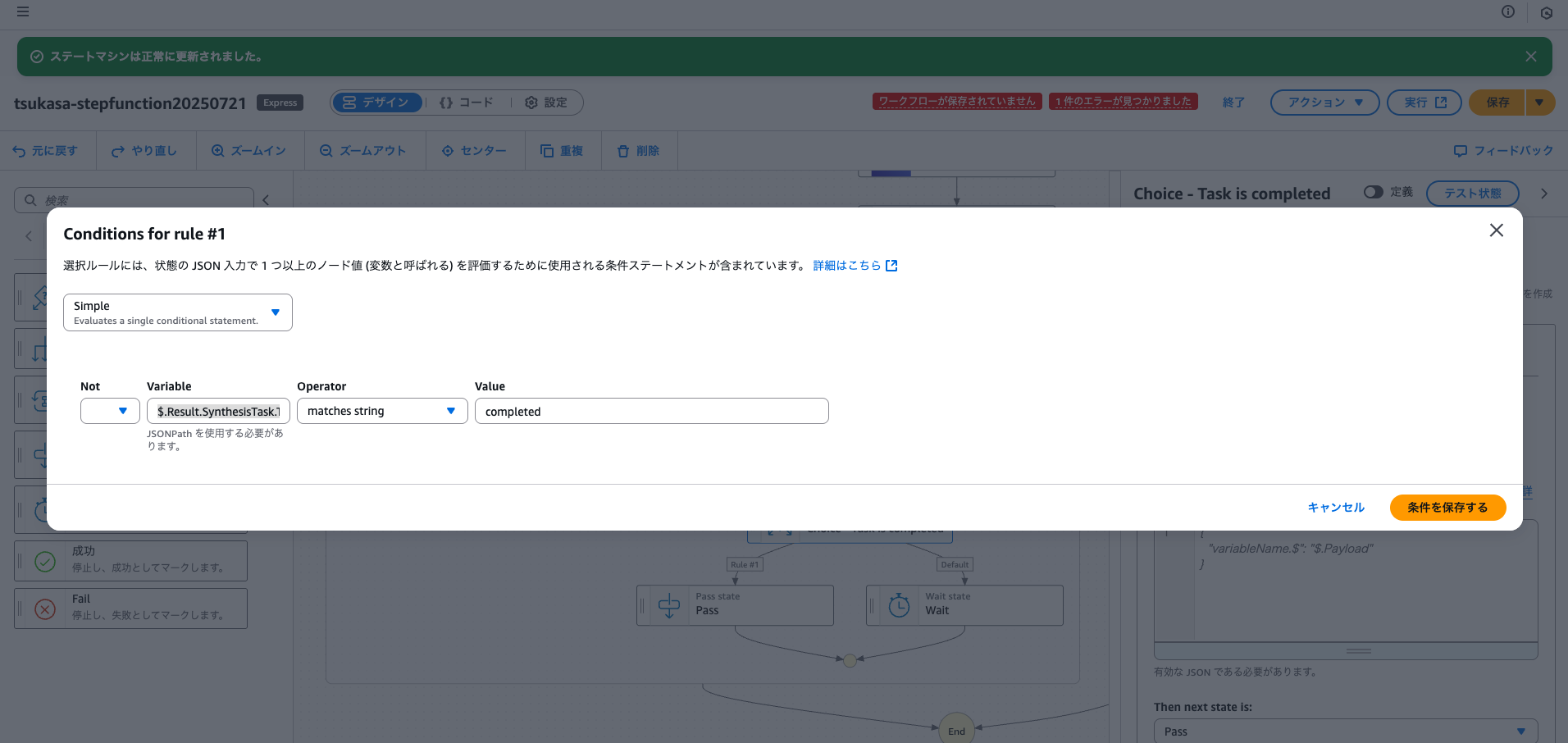This screenshot has height=743, width=1568.
Task: Click the 元に戻す undo toolbar button
Action: [x=45, y=151]
